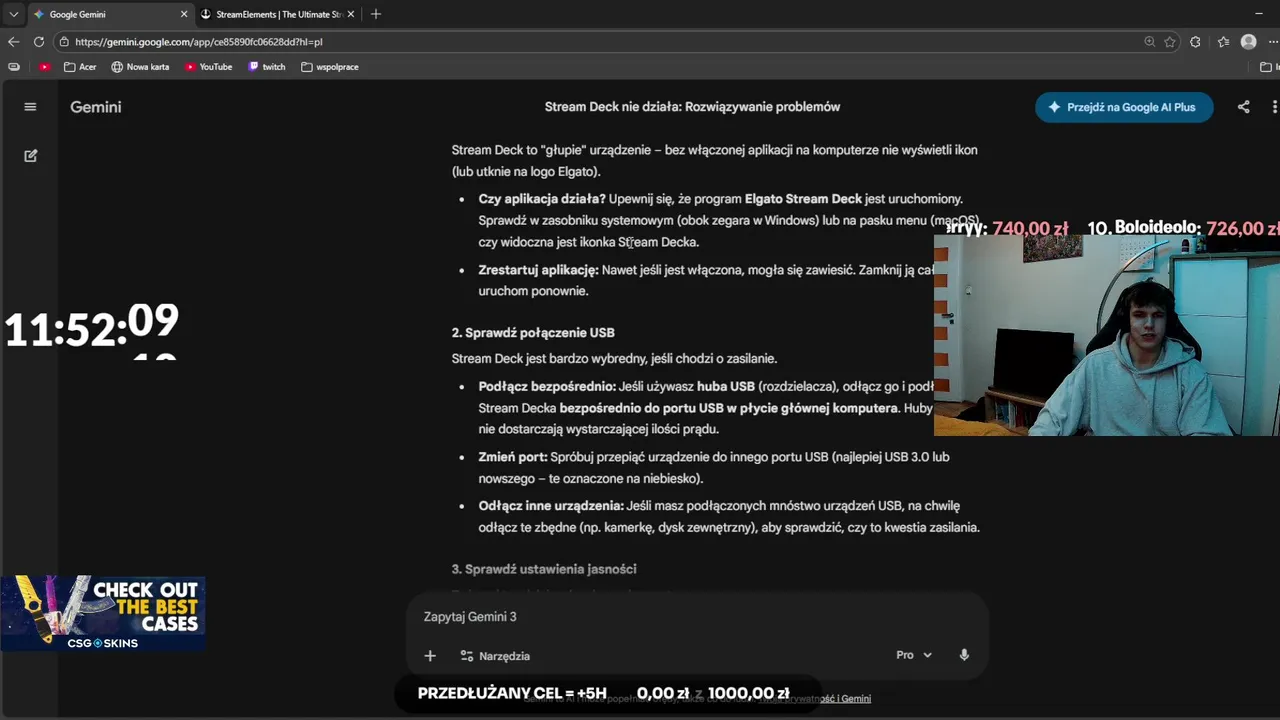
Task: Click the conversation title Stream Deck nie działa
Action: [x=692, y=107]
